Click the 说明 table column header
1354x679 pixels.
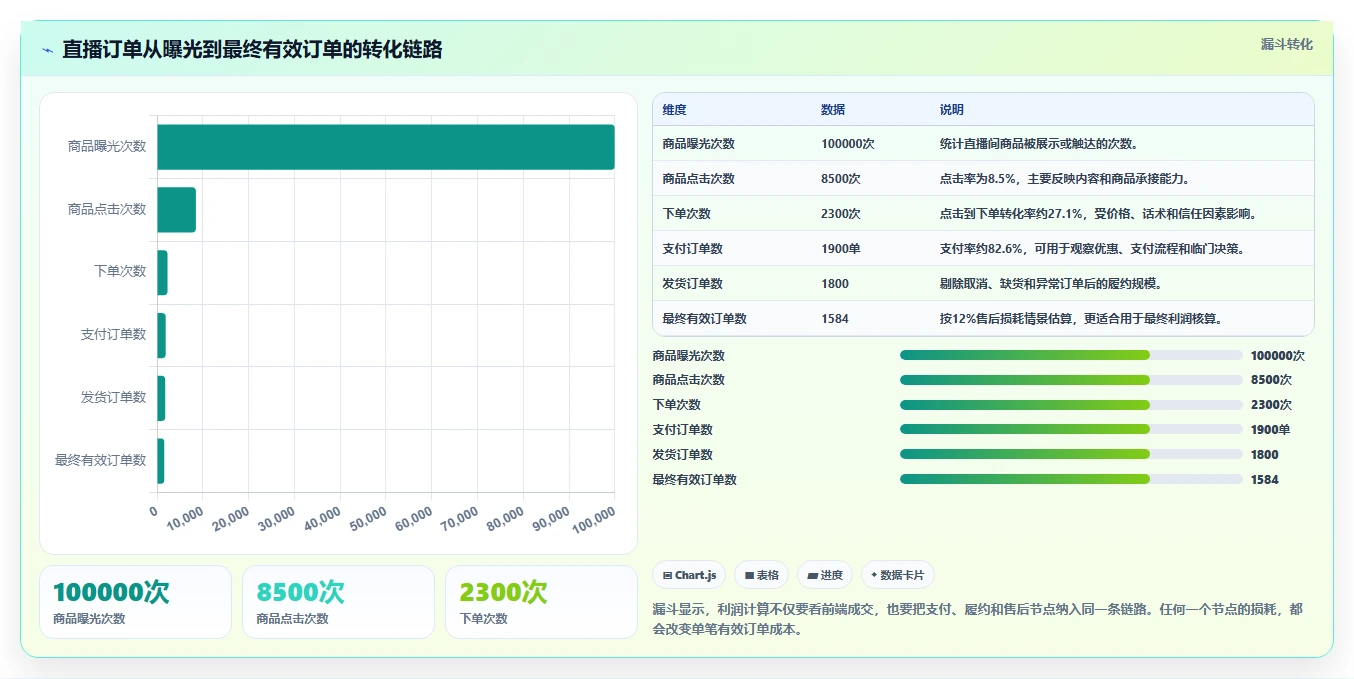click(951, 110)
